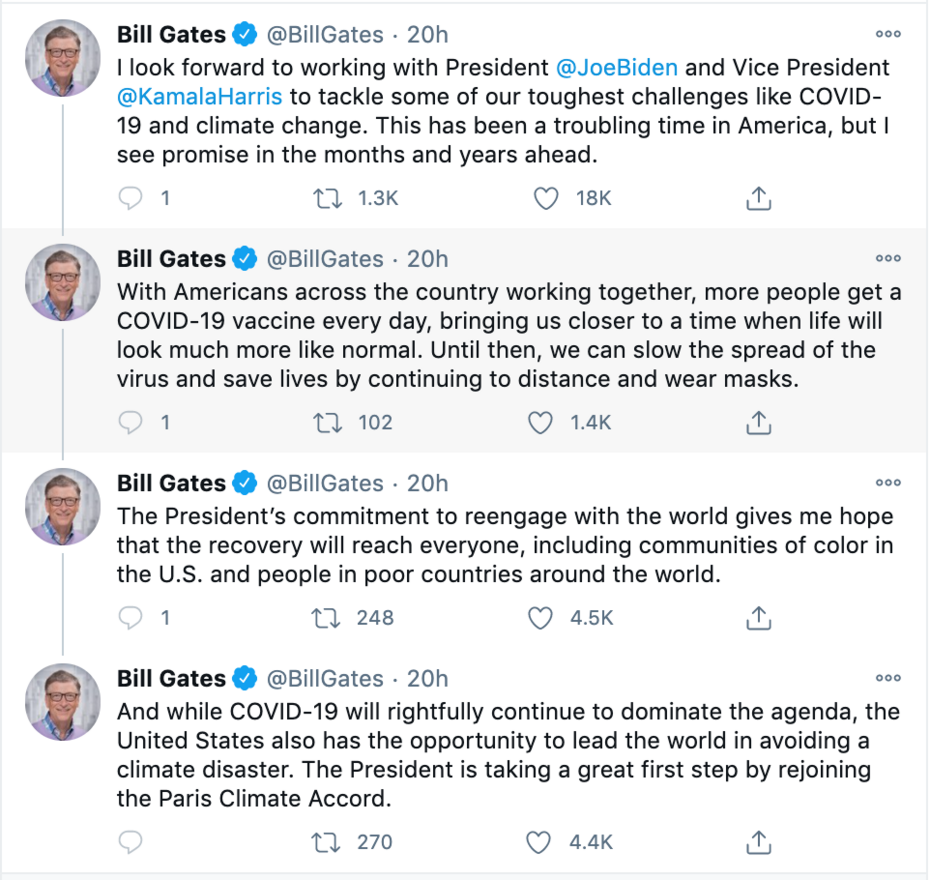Viewport: 930px width, 880px height.
Task: Like the tweet with 18K likes
Action: (x=545, y=199)
